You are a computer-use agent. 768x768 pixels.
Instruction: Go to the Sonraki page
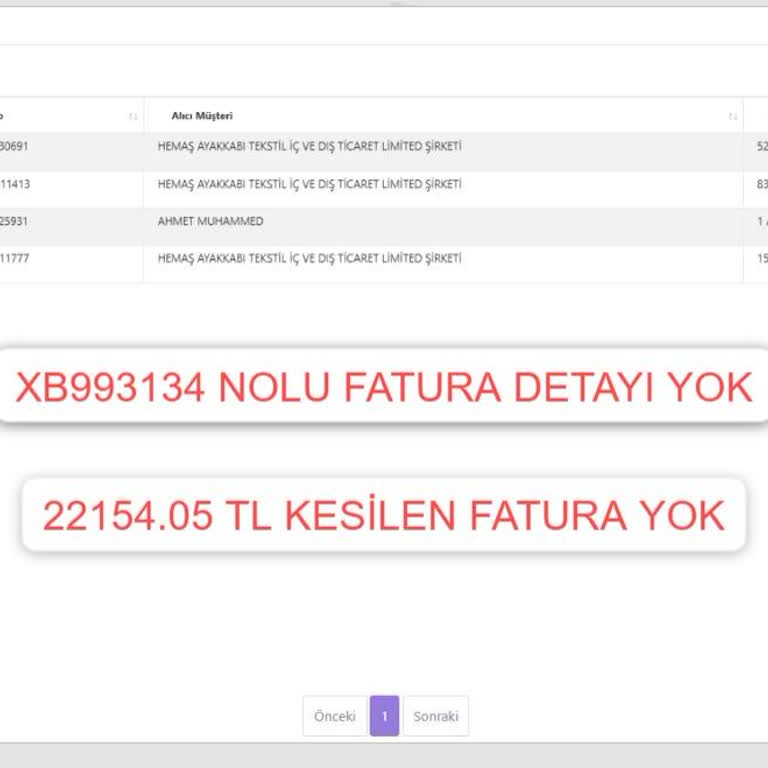(436, 716)
